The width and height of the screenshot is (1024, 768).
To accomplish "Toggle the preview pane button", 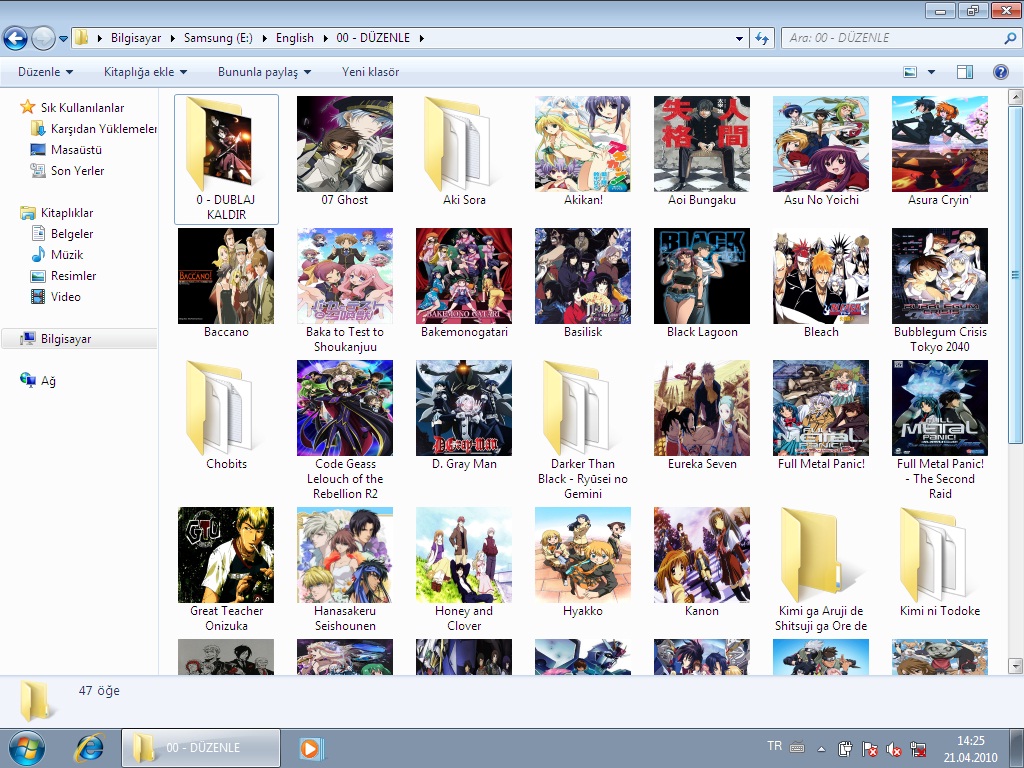I will coord(965,72).
